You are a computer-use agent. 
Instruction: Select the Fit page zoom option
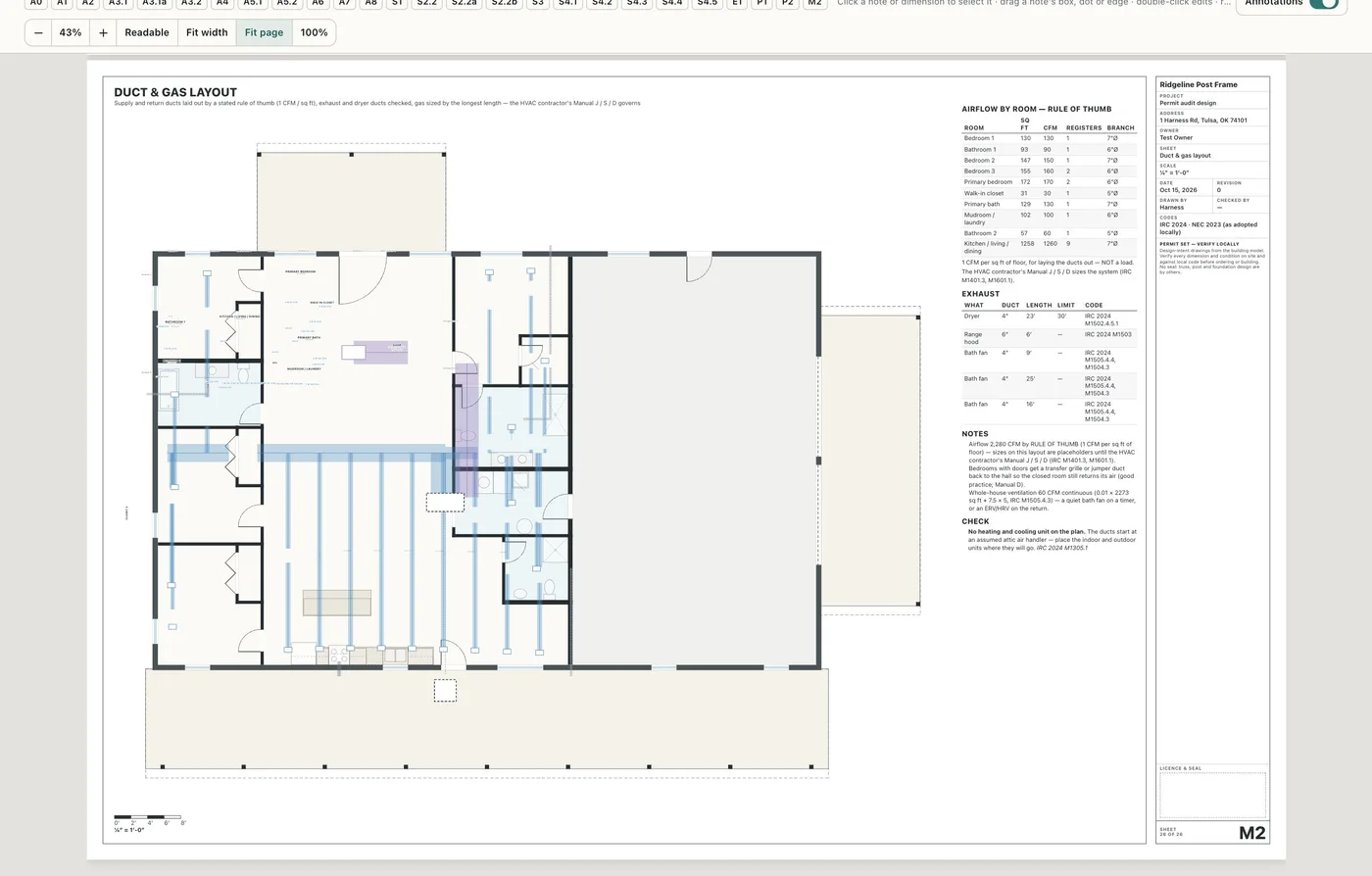264,32
